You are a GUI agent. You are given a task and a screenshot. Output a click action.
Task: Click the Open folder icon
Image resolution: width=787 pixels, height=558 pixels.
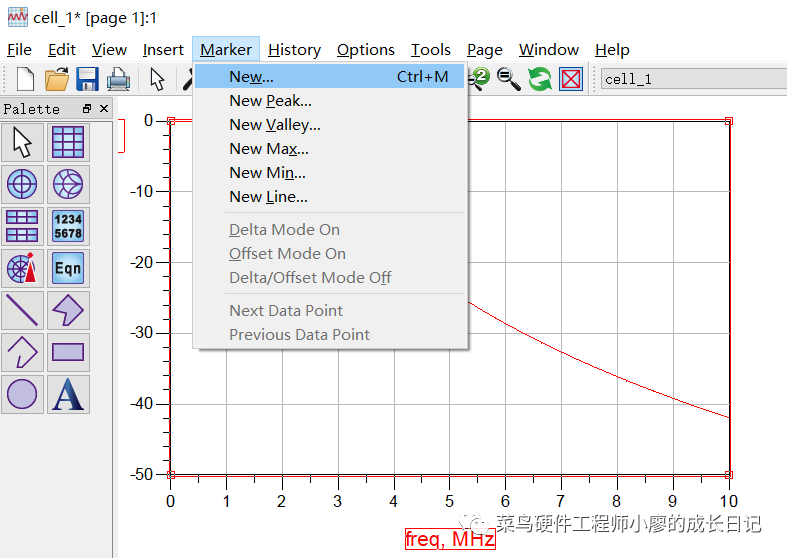[x=57, y=79]
